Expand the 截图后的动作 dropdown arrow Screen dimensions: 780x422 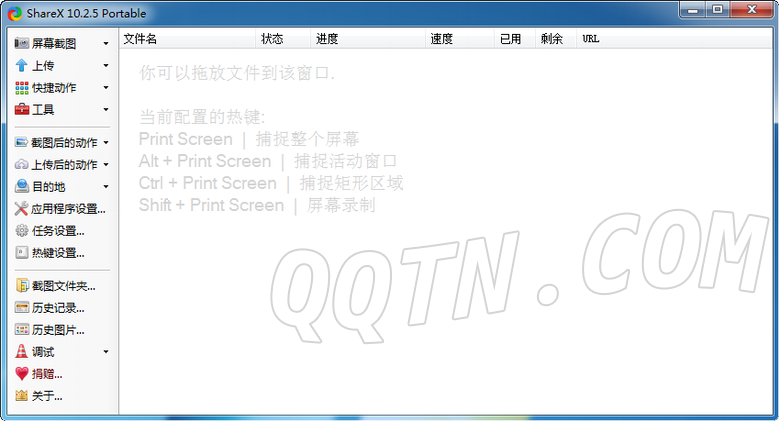click(106, 143)
